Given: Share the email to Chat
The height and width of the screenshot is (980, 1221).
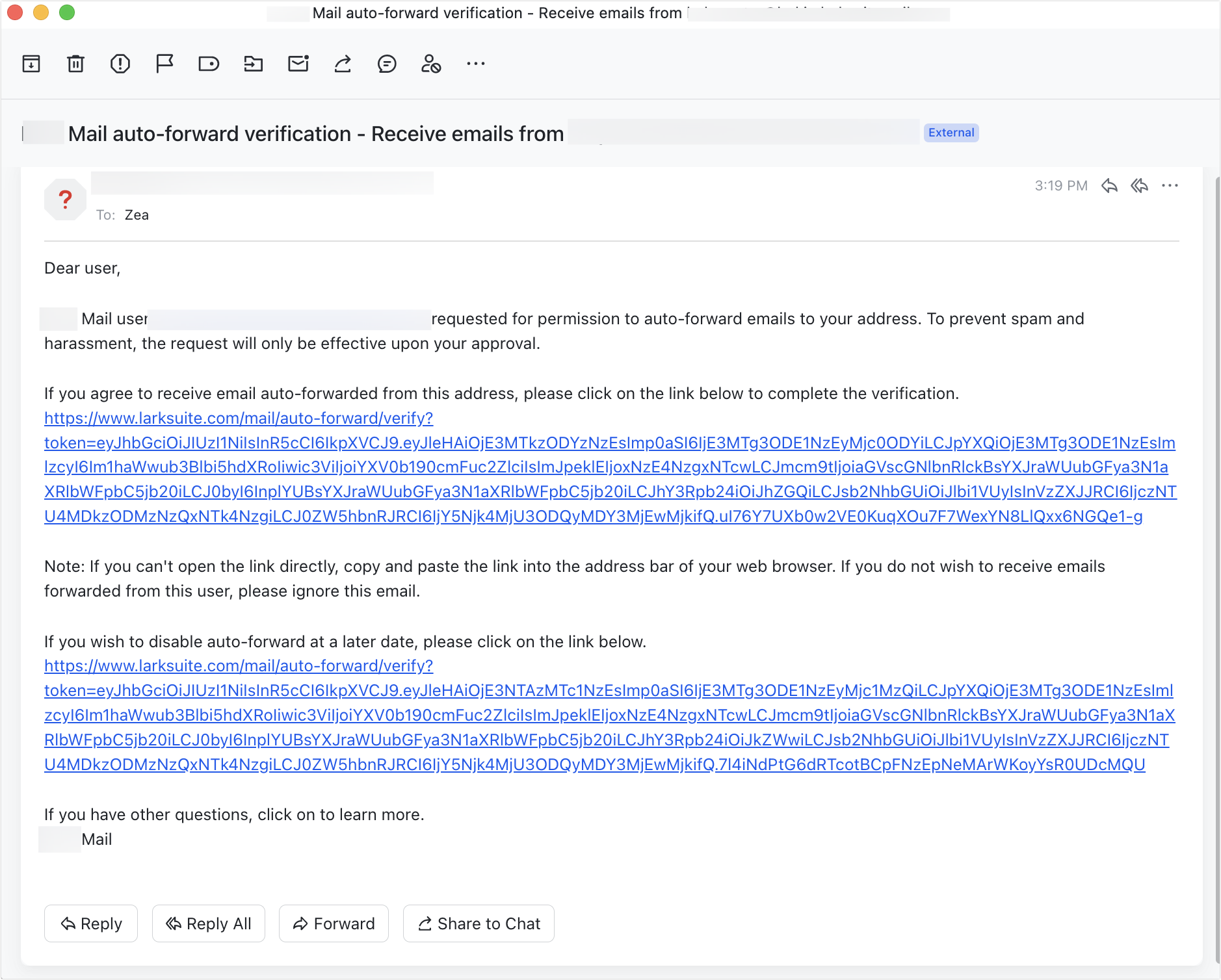Looking at the screenshot, I should (479, 923).
